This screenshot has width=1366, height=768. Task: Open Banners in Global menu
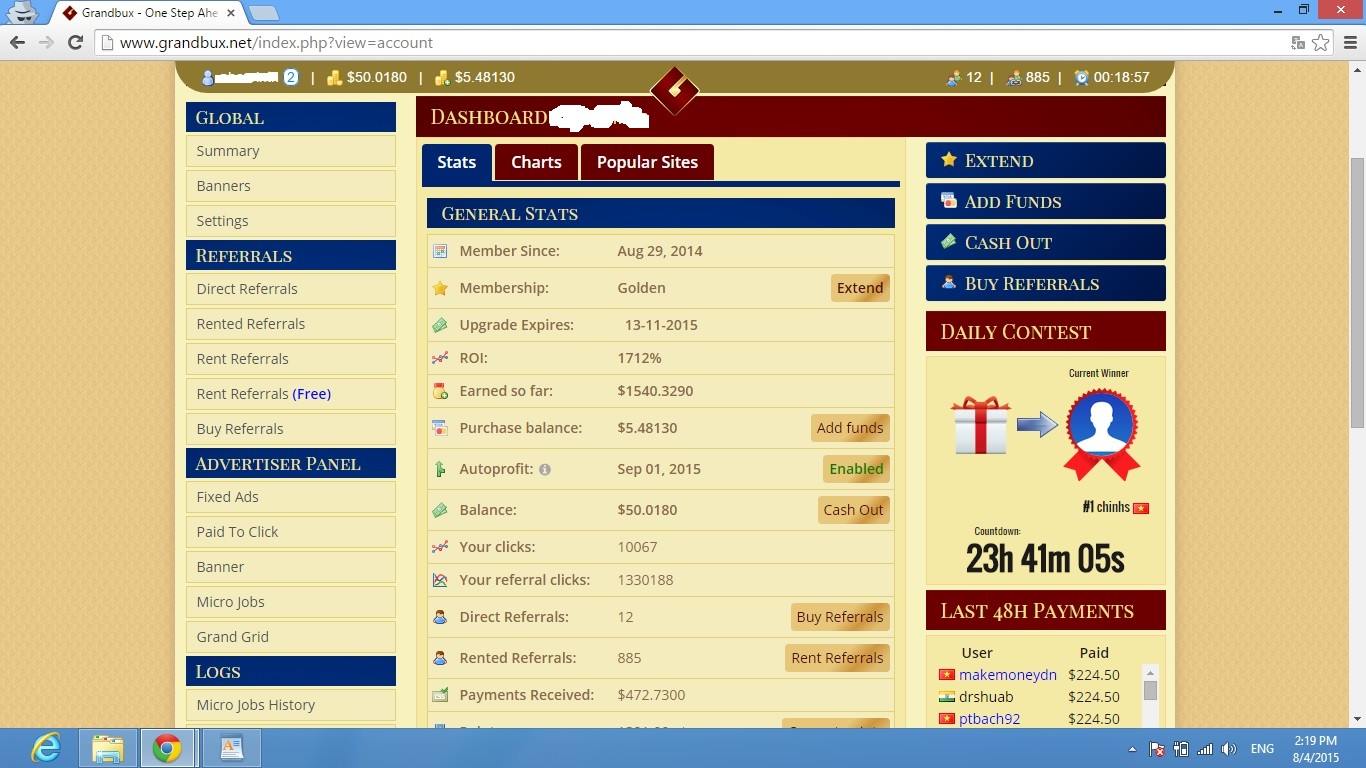point(291,186)
